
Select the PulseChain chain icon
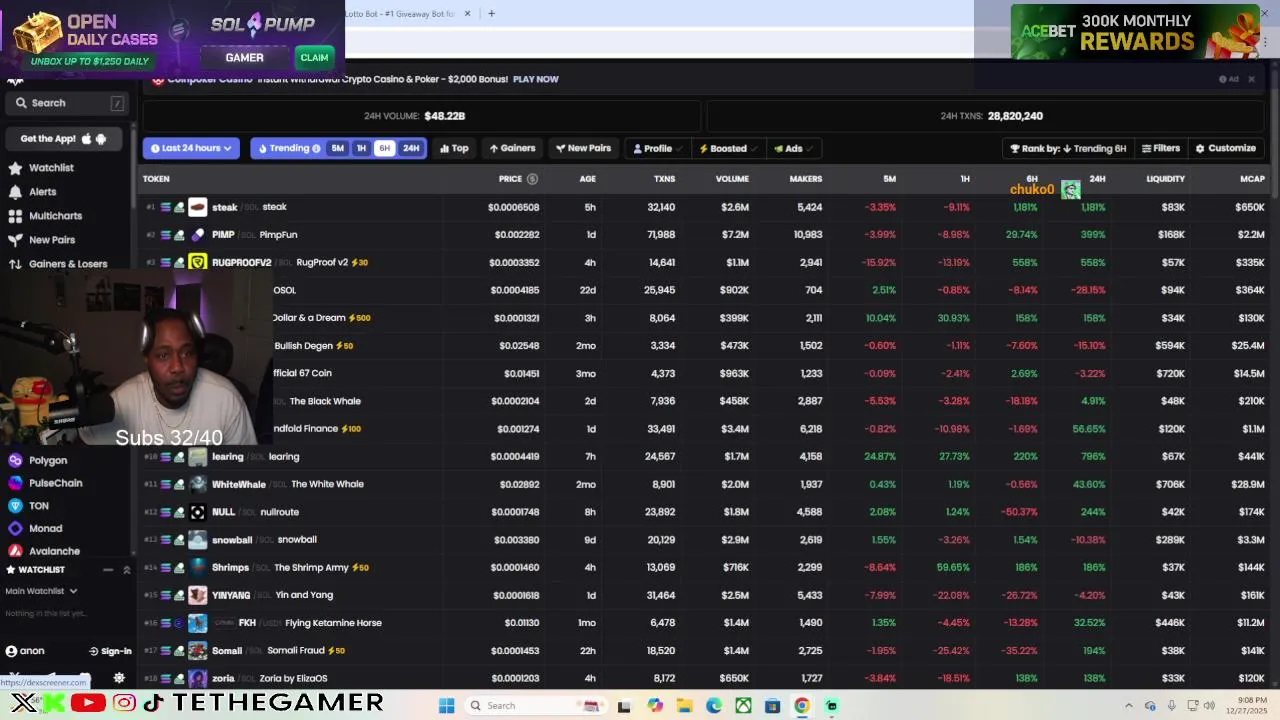tap(15, 483)
